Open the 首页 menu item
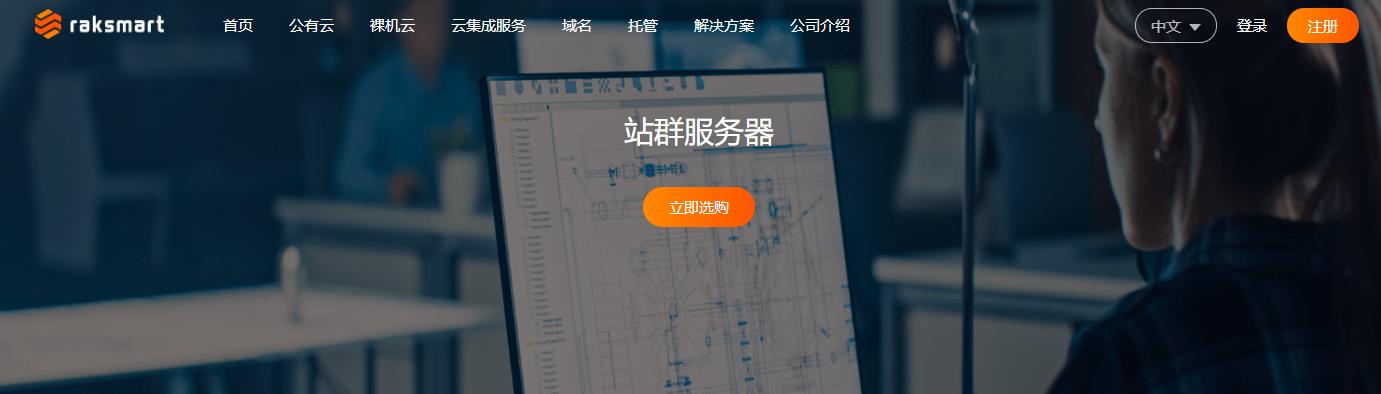1381x394 pixels. (238, 26)
